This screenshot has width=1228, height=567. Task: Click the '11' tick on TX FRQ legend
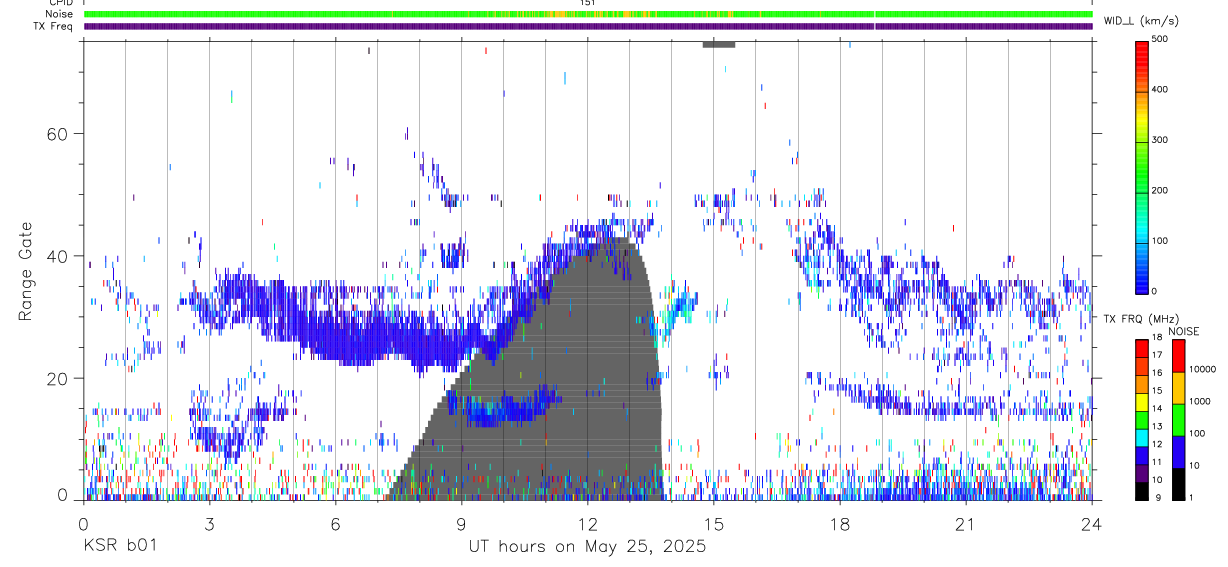[1157, 462]
